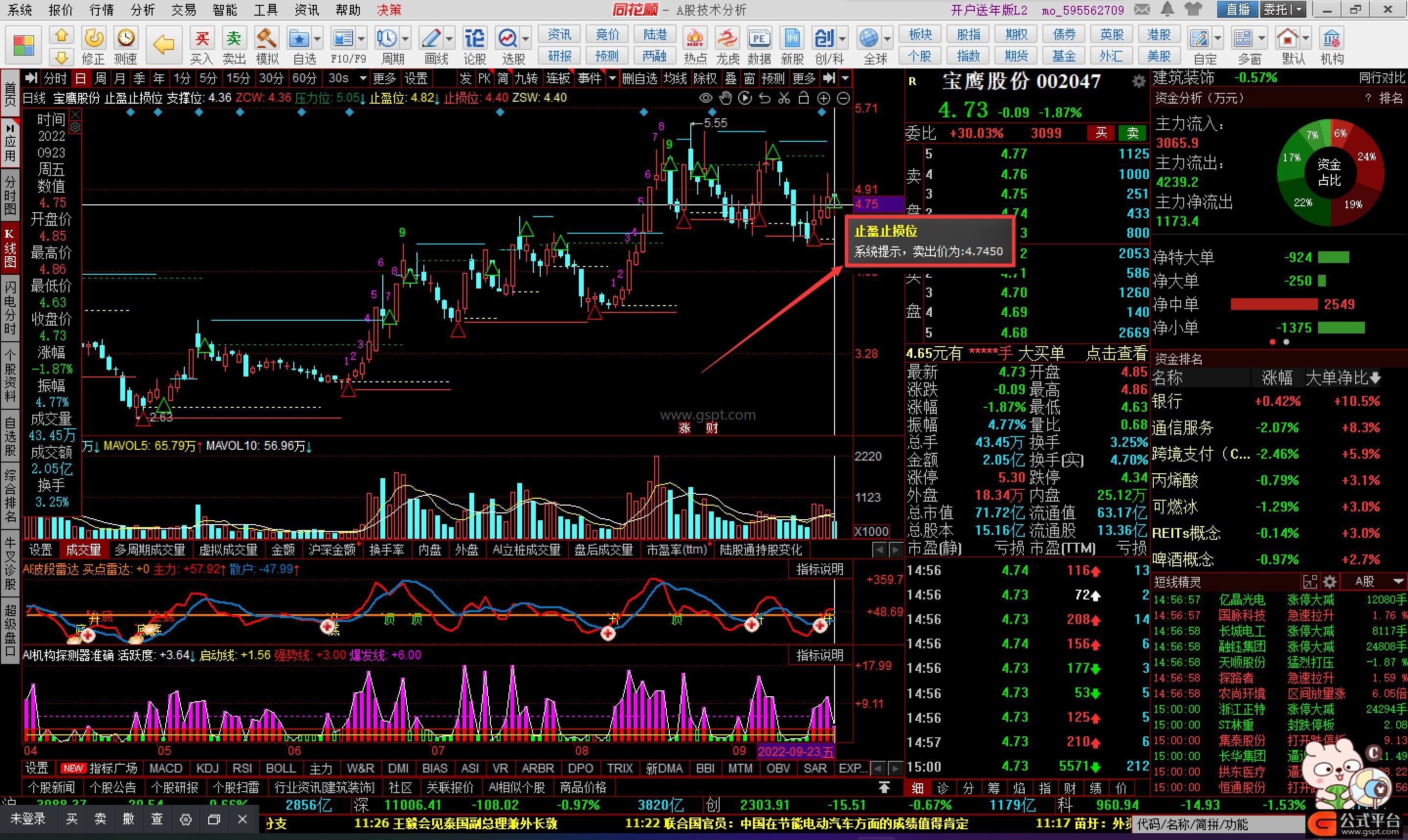Toggle 除权 ex-rights display

click(x=705, y=78)
